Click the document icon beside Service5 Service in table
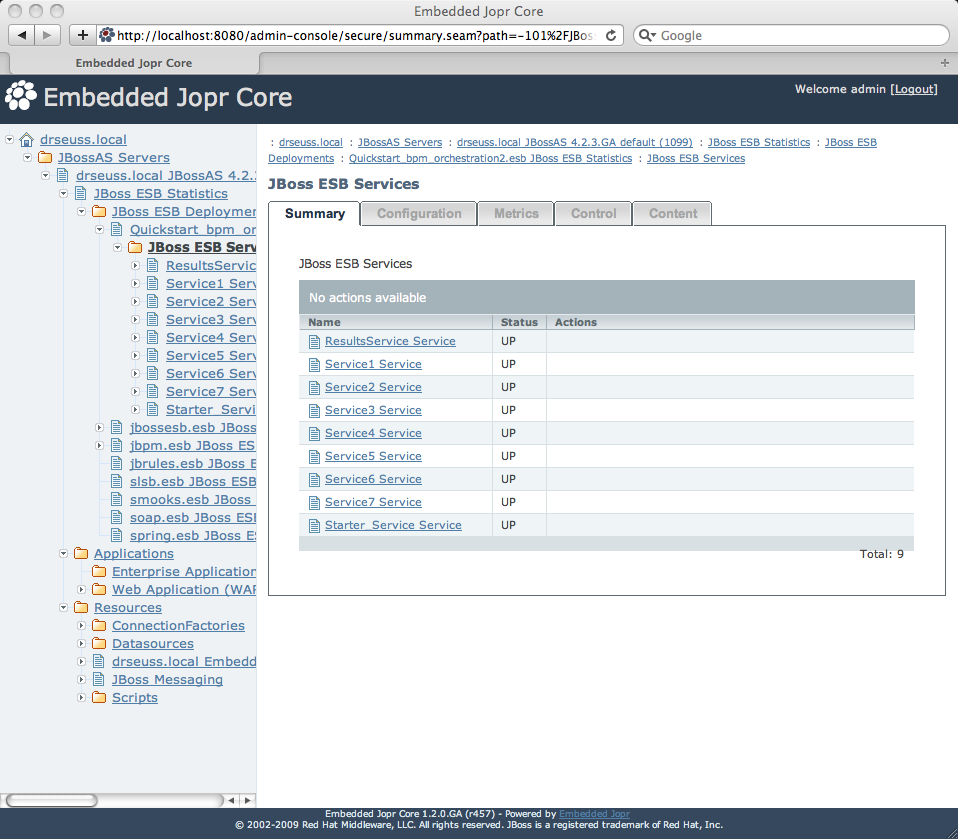The height and width of the screenshot is (839, 958). (314, 456)
